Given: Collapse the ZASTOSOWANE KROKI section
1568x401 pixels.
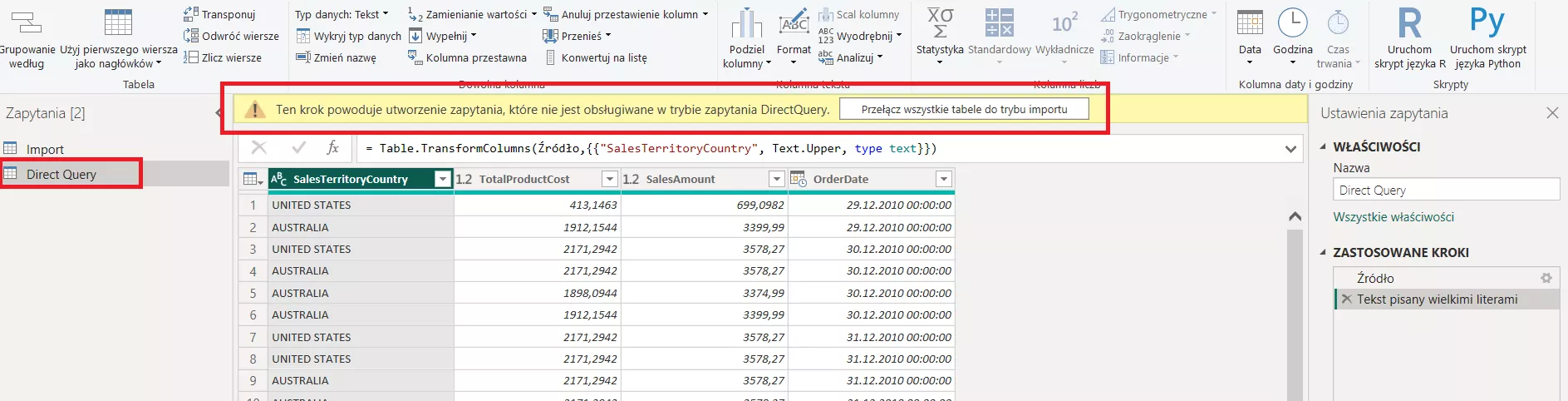Looking at the screenshot, I should tap(1324, 252).
